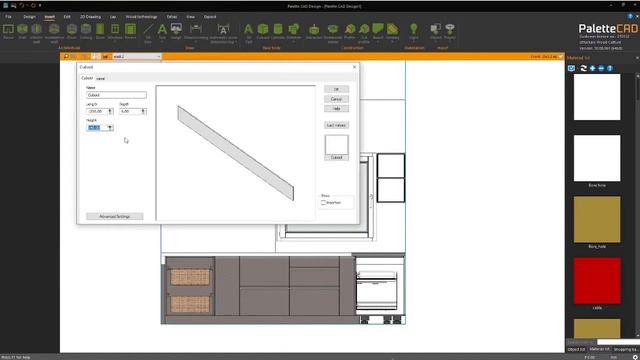640x360 pixels.
Task: Open the Edit ribbon tab
Action: (x=67, y=17)
